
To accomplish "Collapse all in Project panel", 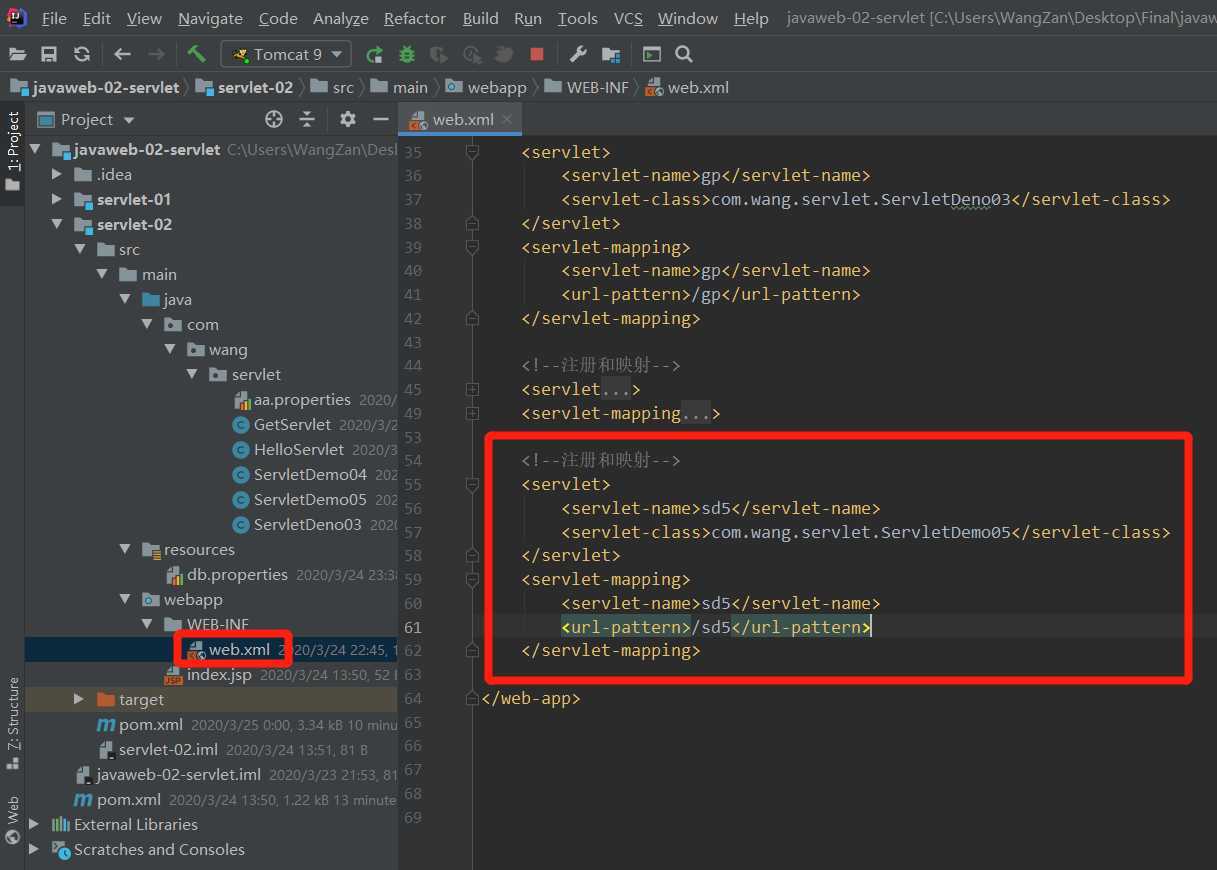I will (x=307, y=119).
